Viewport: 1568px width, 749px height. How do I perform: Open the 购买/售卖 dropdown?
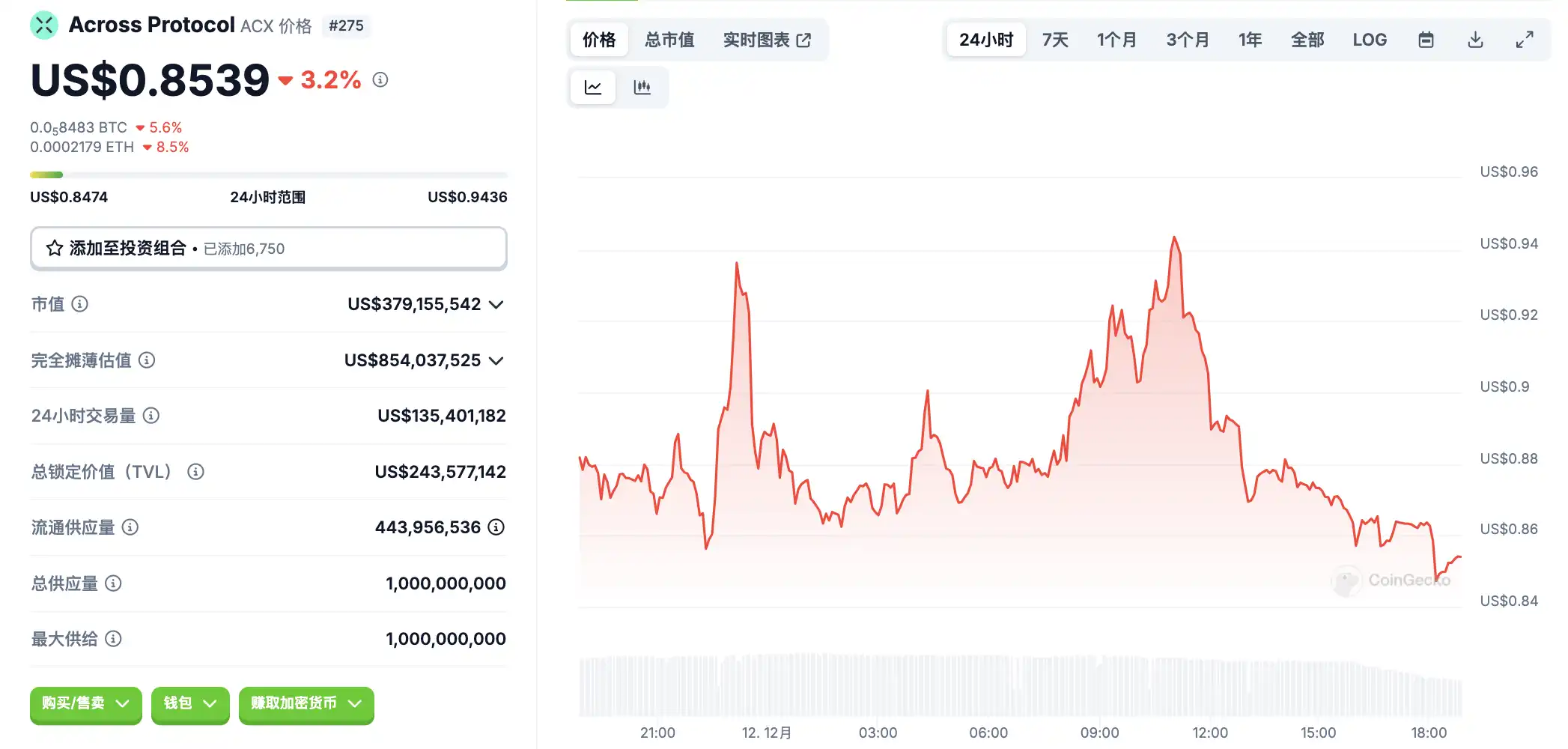[x=85, y=703]
